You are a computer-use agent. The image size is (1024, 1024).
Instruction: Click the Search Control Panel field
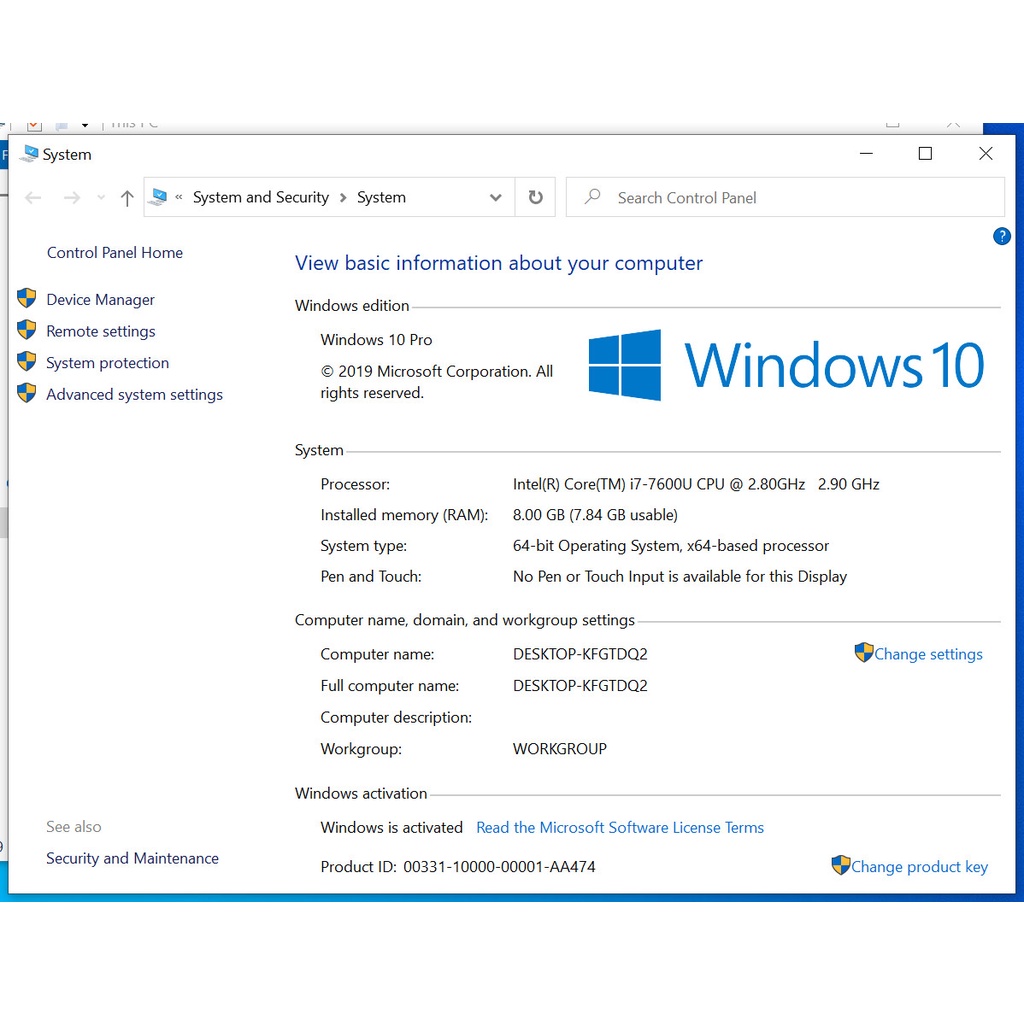point(785,197)
